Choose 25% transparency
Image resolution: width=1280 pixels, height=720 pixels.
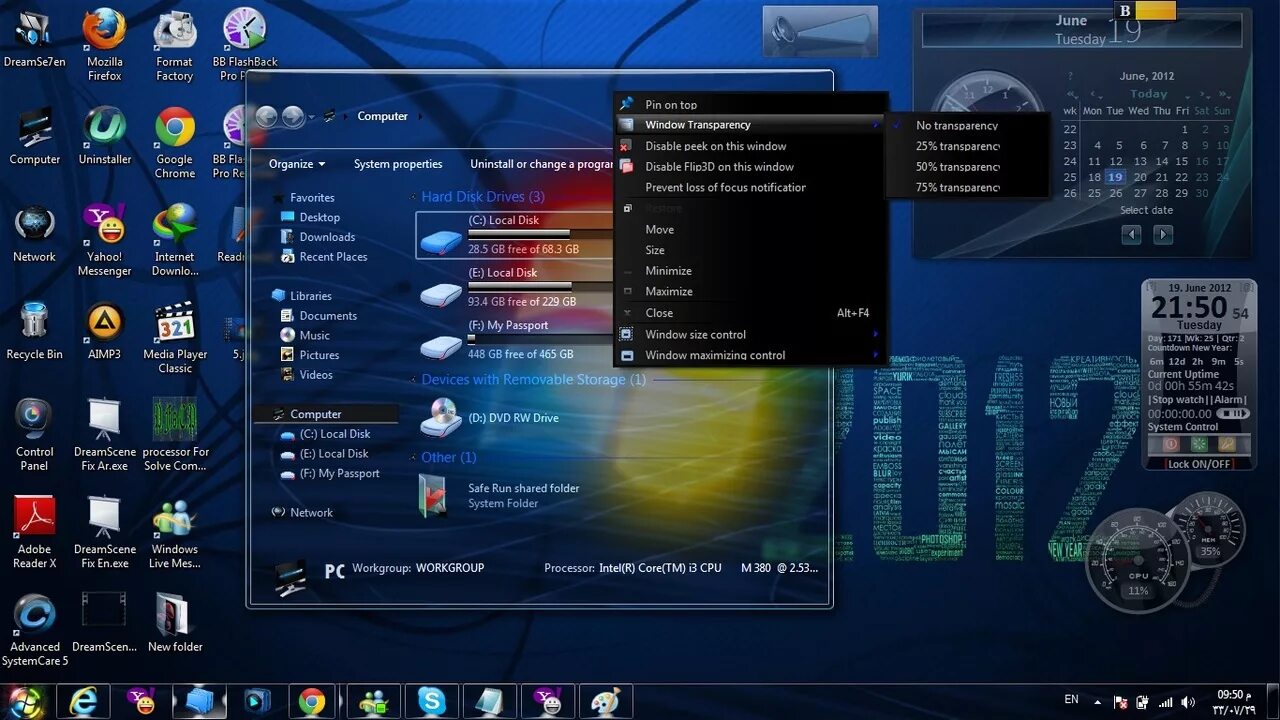click(957, 146)
